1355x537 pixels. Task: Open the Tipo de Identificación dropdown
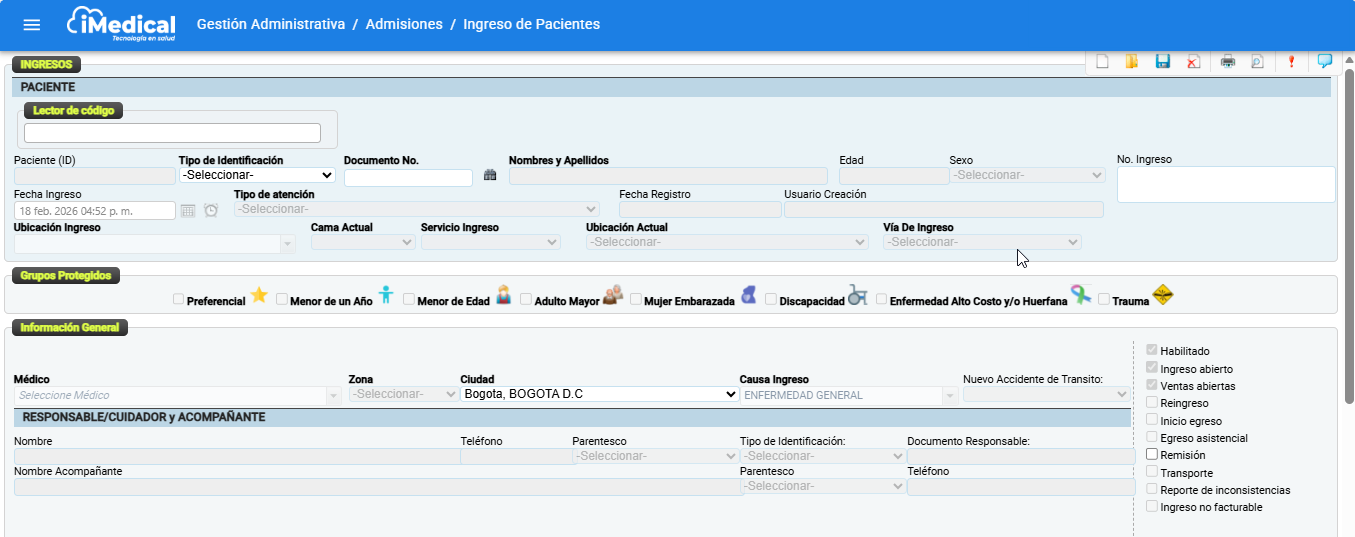pyautogui.click(x=257, y=175)
